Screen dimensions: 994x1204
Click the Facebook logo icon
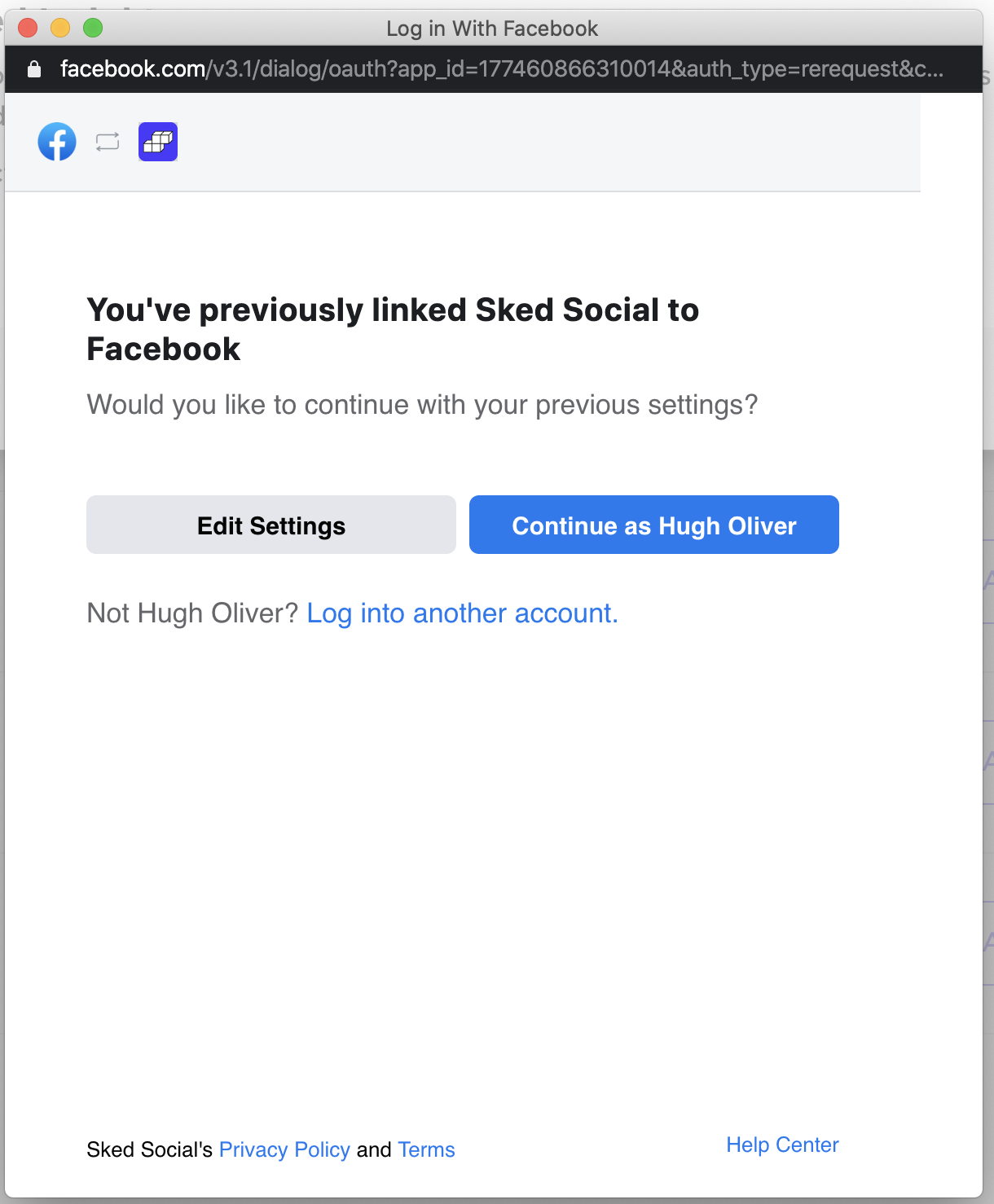pos(57,142)
